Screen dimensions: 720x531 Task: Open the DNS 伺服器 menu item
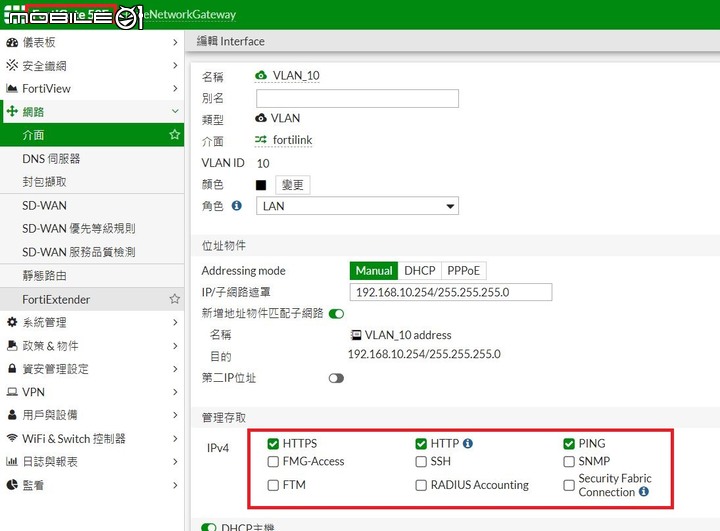[92, 158]
